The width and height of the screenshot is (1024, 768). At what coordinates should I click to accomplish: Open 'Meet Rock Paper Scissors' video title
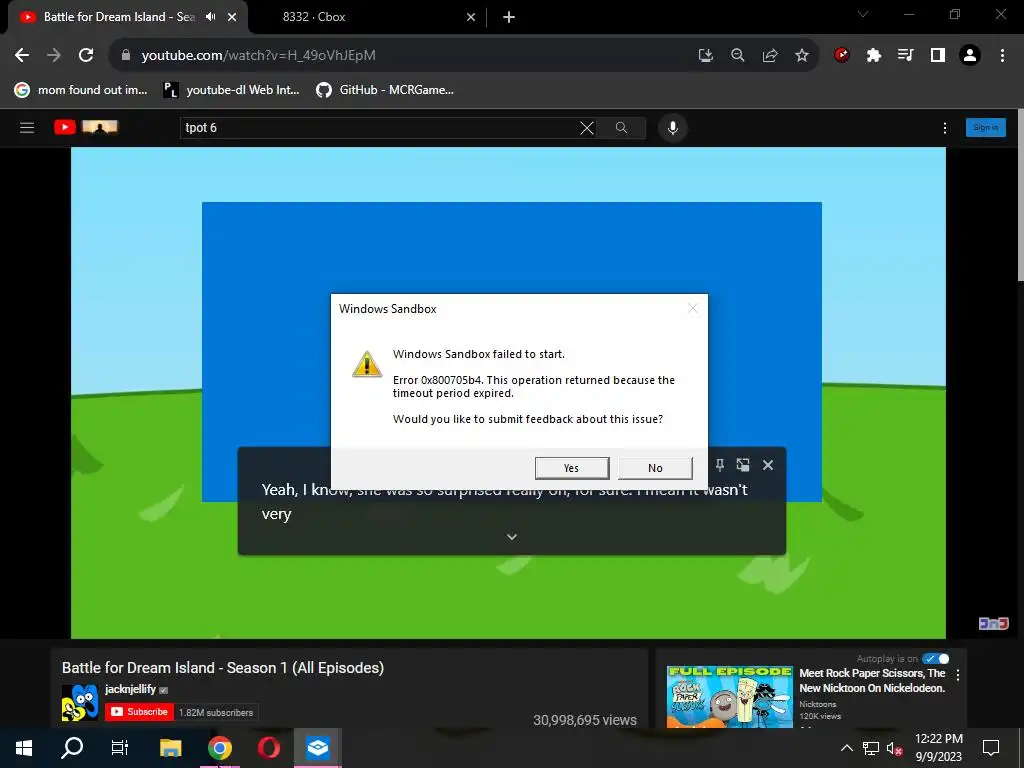[x=872, y=680]
